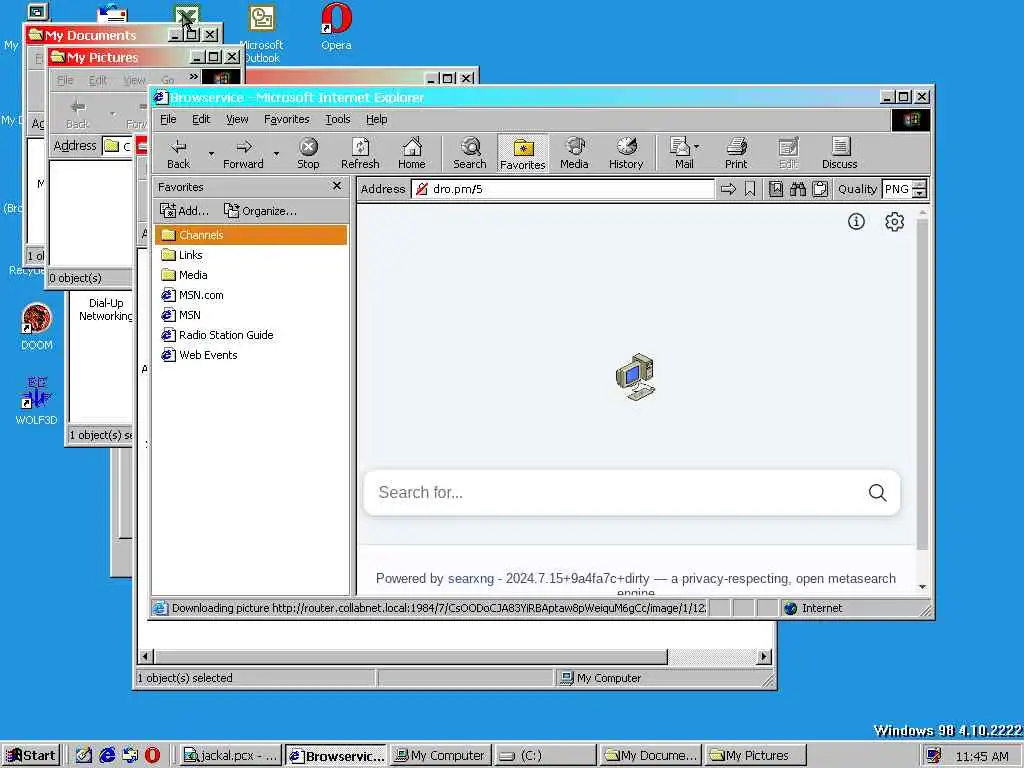Screen dimensions: 1024x768
Task: Open the Web Events favorite
Action: click(199, 355)
